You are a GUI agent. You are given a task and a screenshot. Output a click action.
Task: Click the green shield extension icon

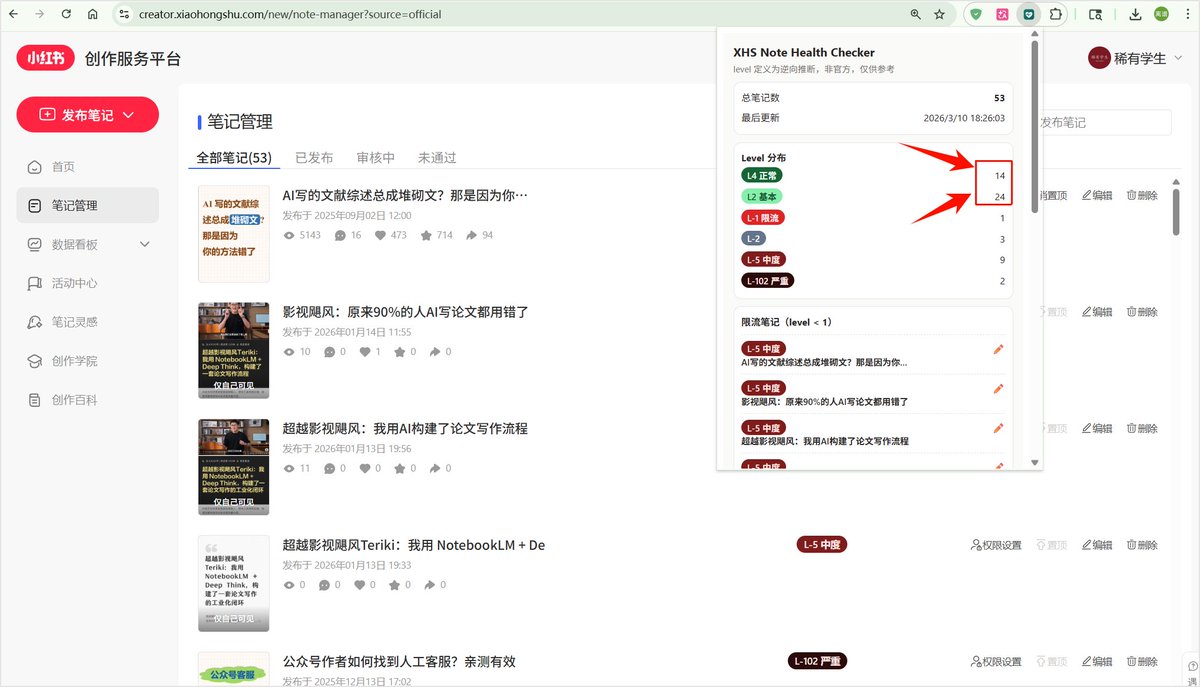point(976,14)
